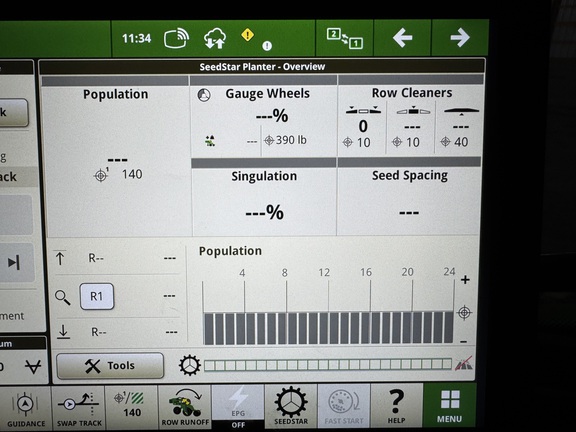Tap the Swap Track button

click(x=79, y=408)
